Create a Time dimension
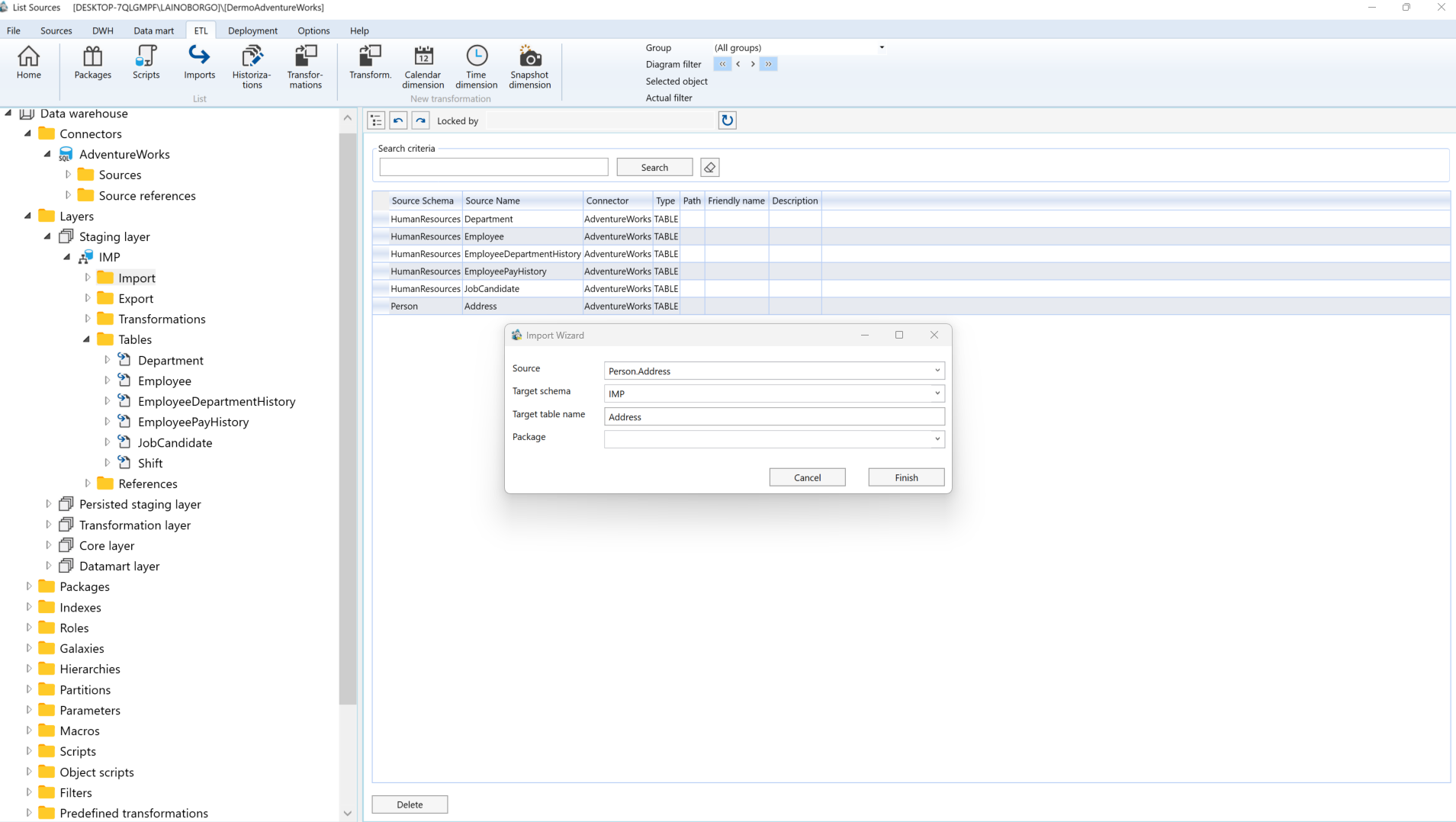This screenshot has height=822, width=1456. tap(476, 67)
